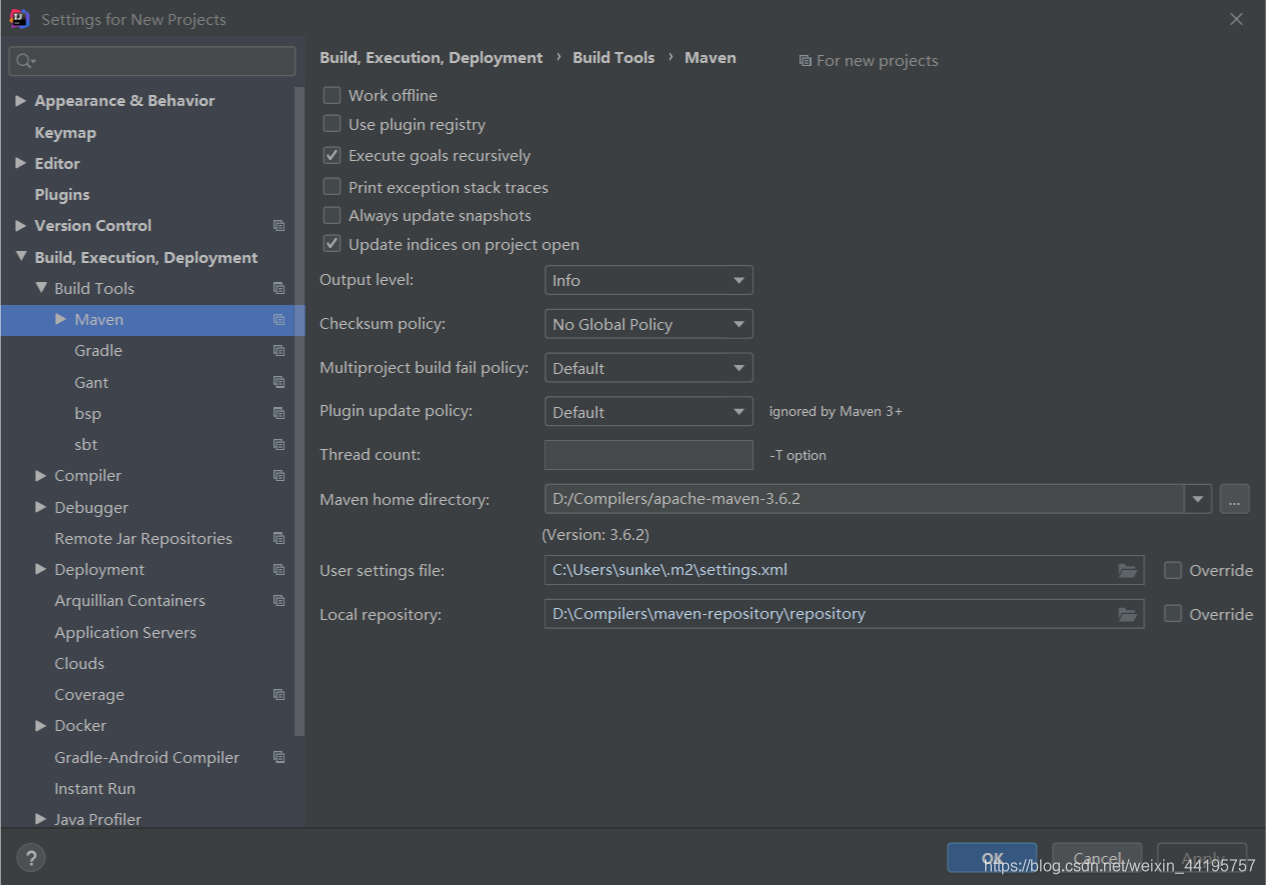This screenshot has height=885, width=1266.
Task: Click the 'For new projects' copy icon
Action: (805, 61)
